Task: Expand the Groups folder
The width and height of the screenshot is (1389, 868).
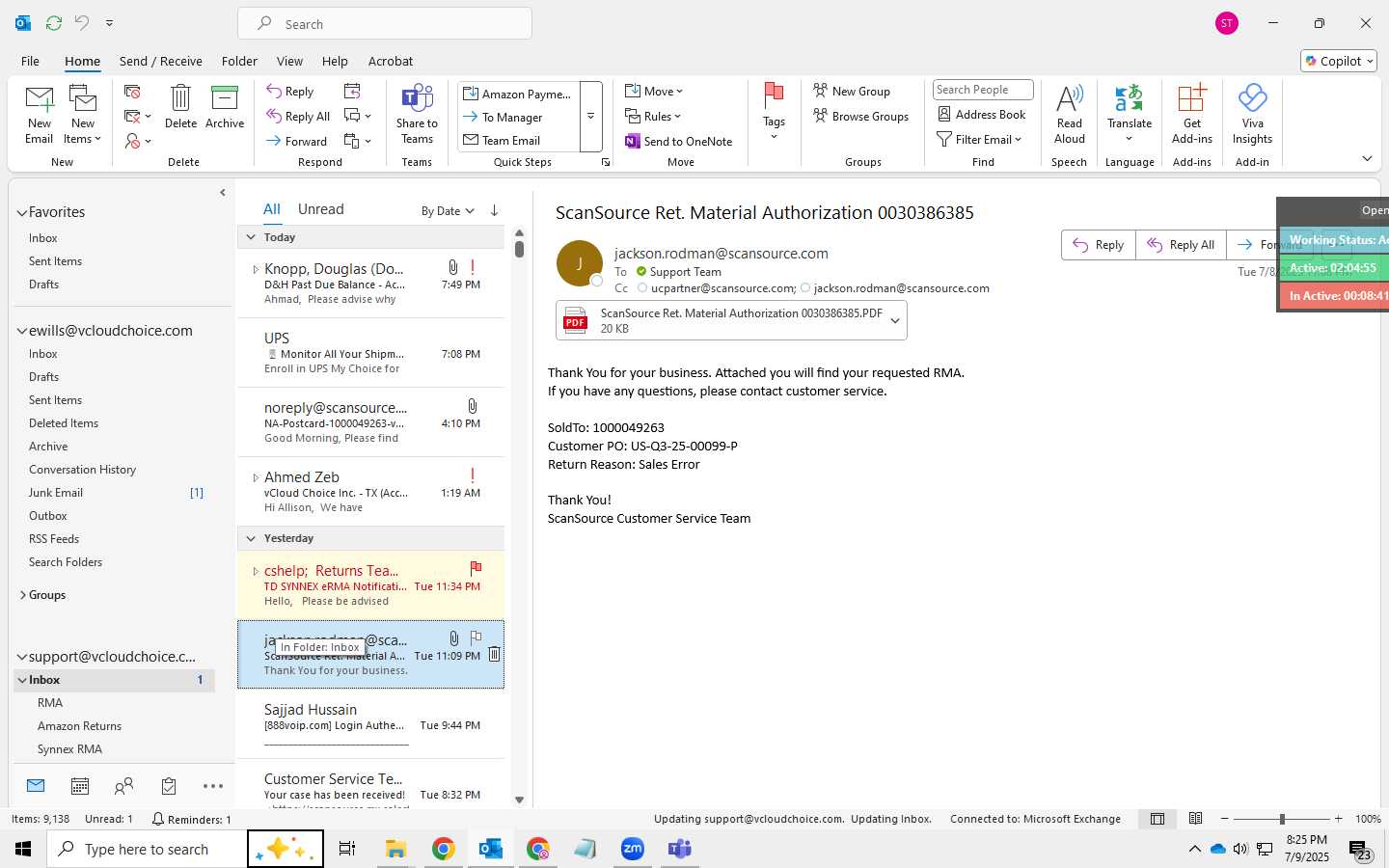Action: 22,595
